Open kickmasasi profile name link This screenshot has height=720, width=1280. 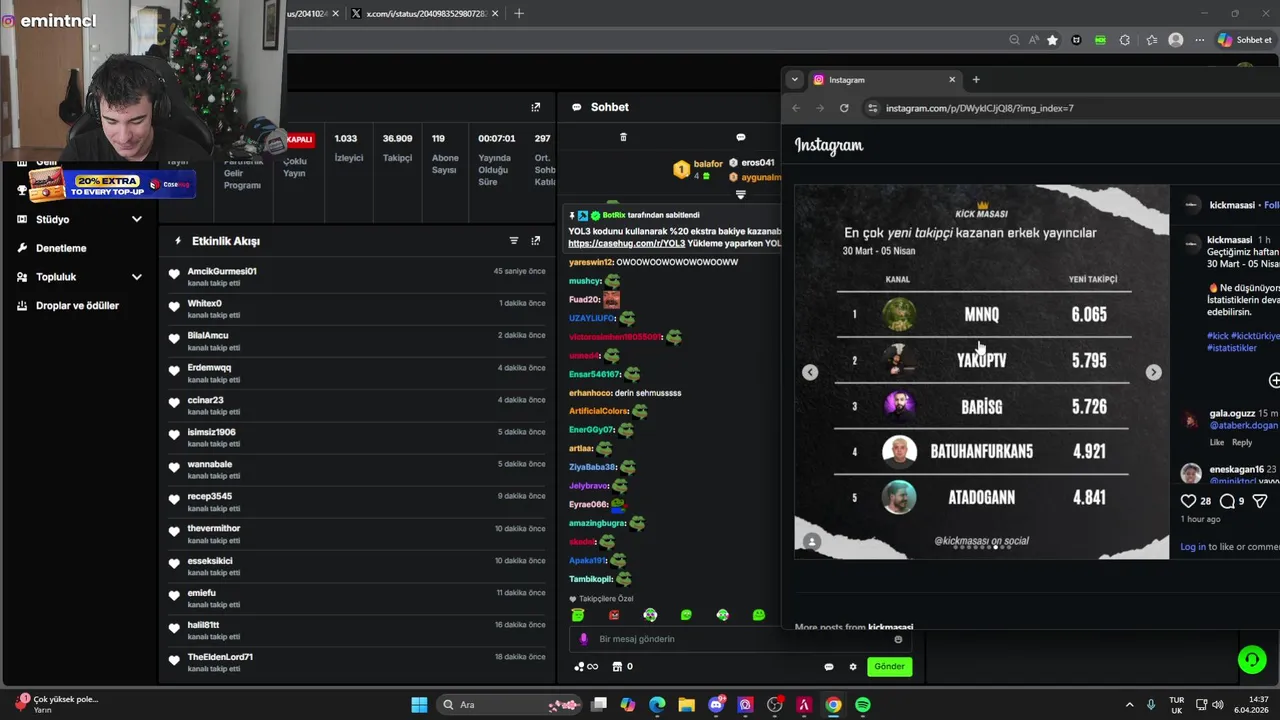(1232, 205)
